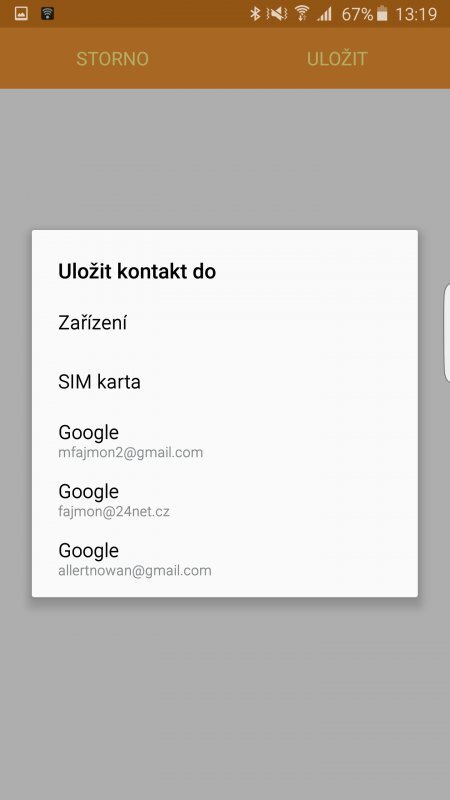450x800 pixels.
Task: Choose Zařízení as save location
Action: [x=224, y=323]
